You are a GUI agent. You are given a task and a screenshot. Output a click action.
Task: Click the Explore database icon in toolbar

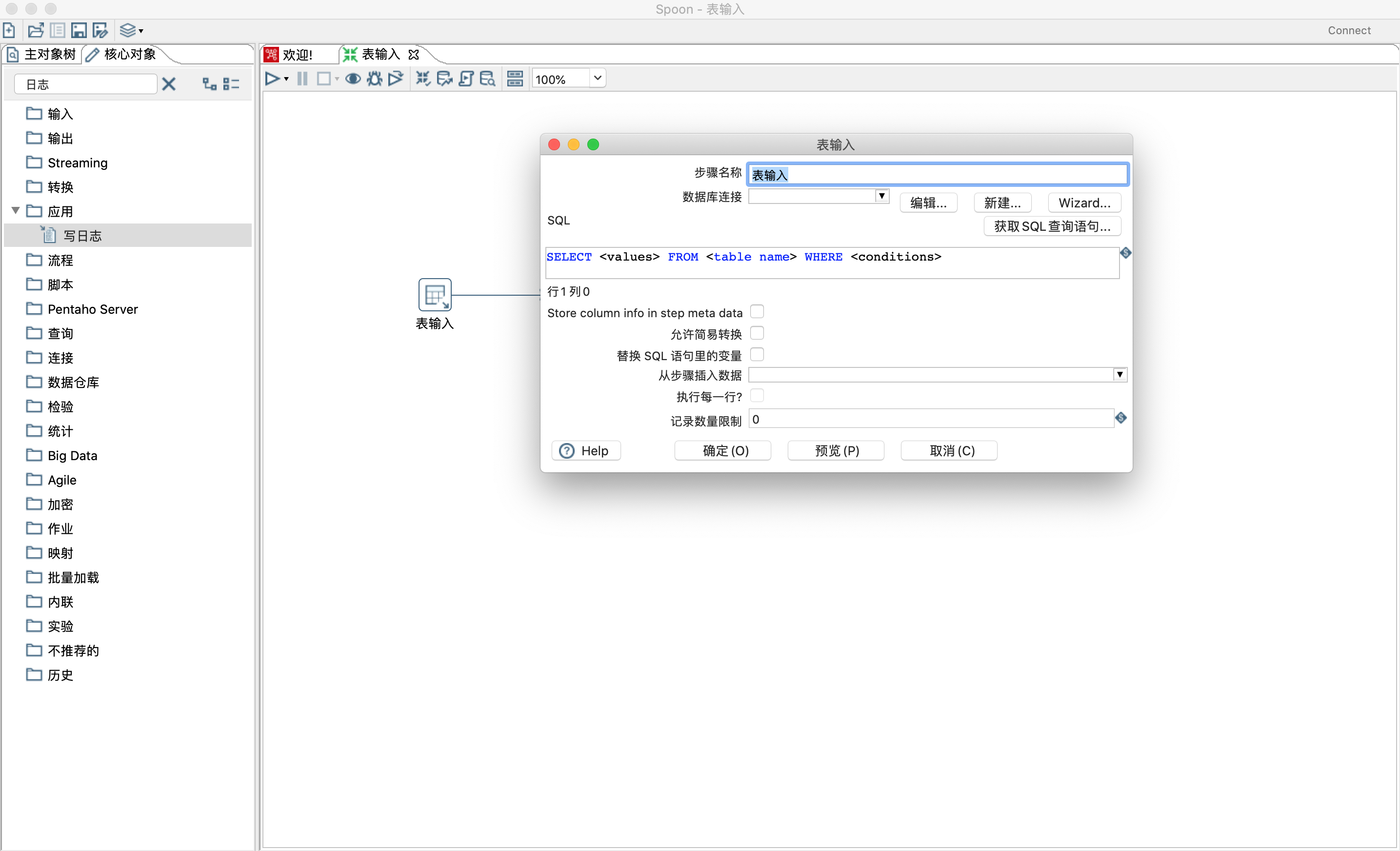(487, 79)
